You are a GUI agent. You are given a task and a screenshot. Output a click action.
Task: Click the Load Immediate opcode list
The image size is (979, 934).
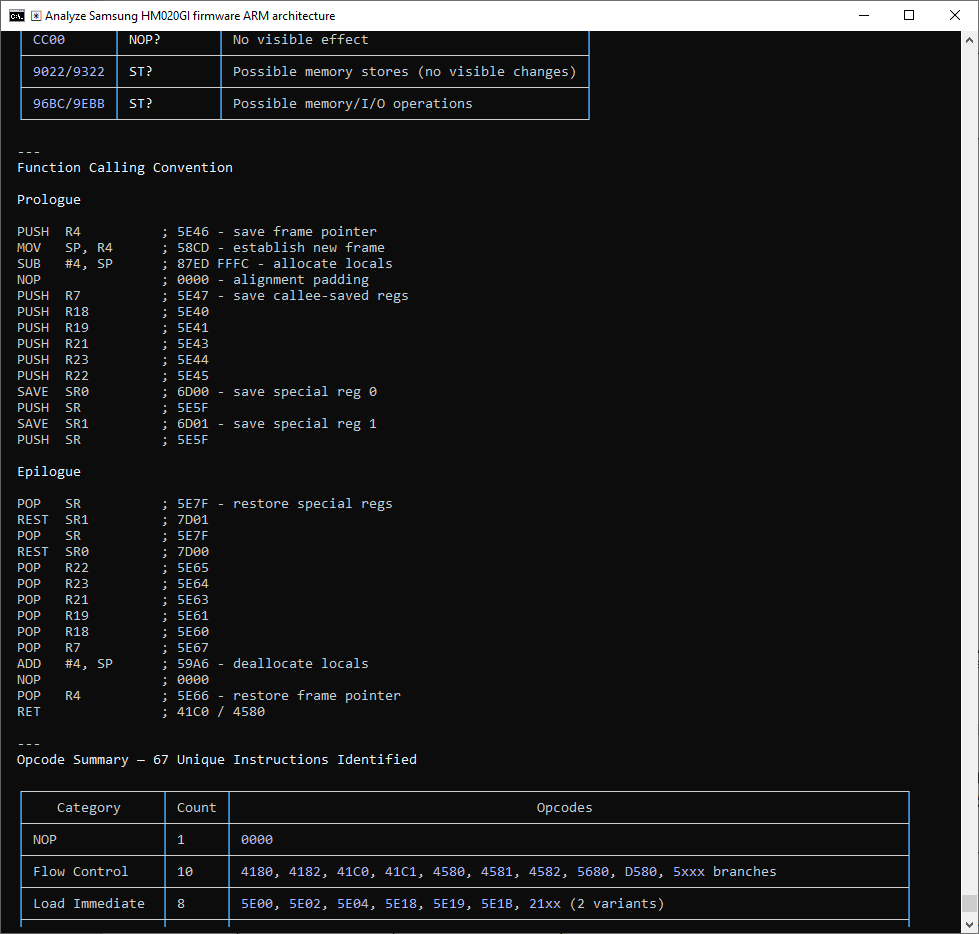(453, 903)
